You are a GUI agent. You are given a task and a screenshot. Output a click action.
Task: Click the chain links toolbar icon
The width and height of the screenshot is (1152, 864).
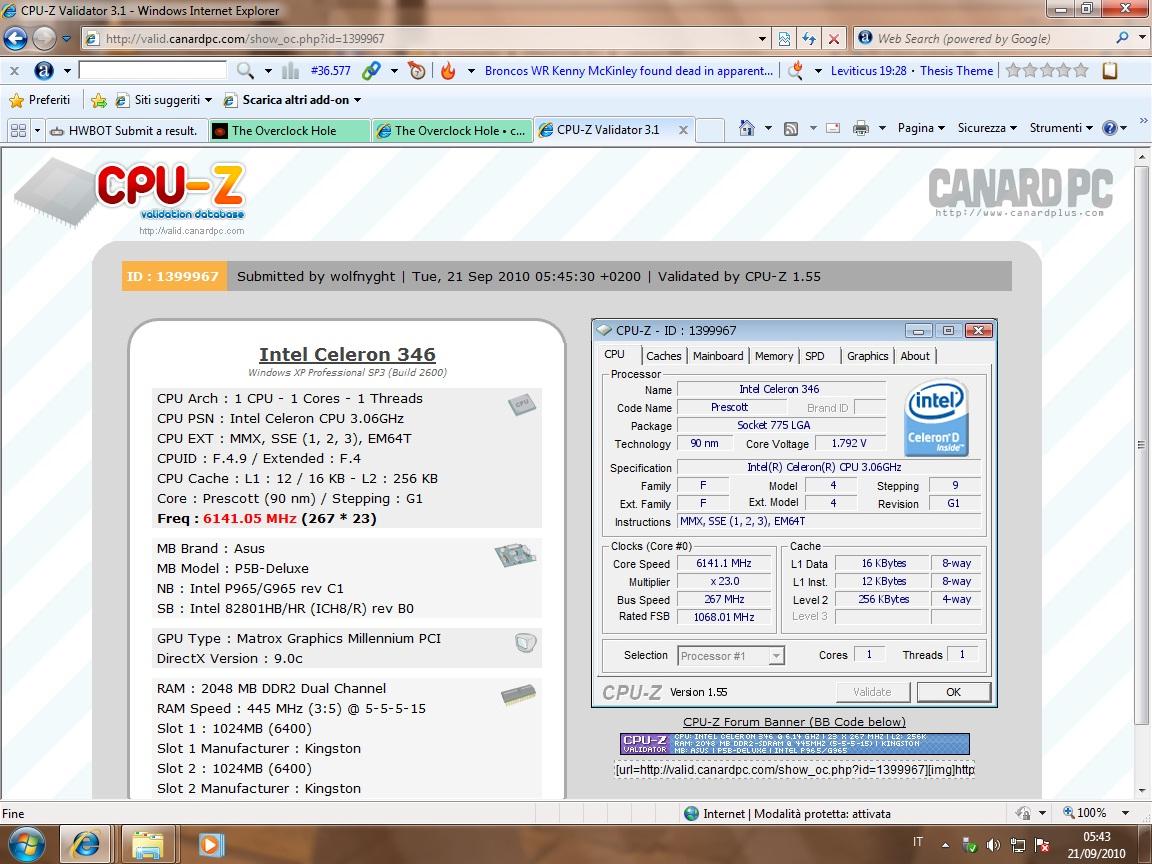(x=372, y=71)
